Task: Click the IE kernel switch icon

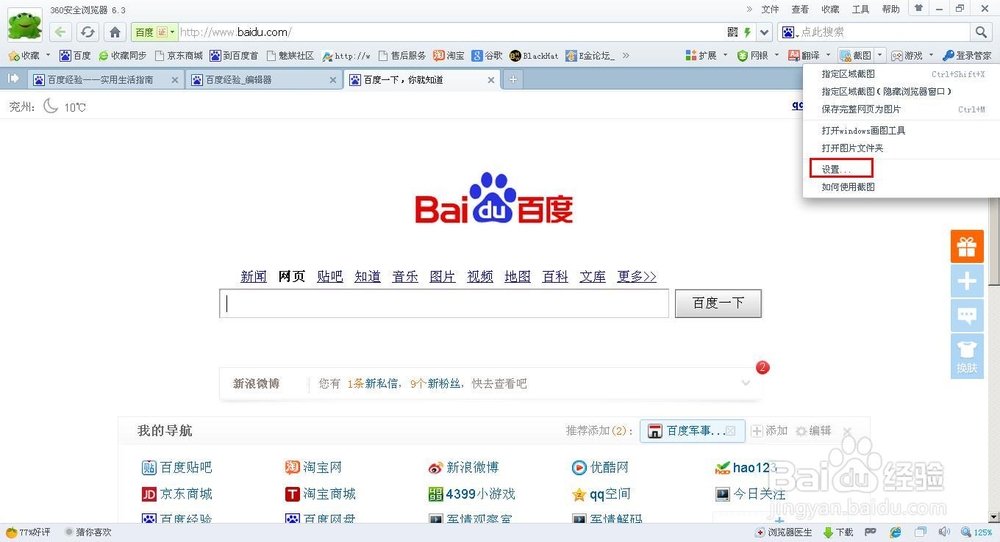Action: 895,532
